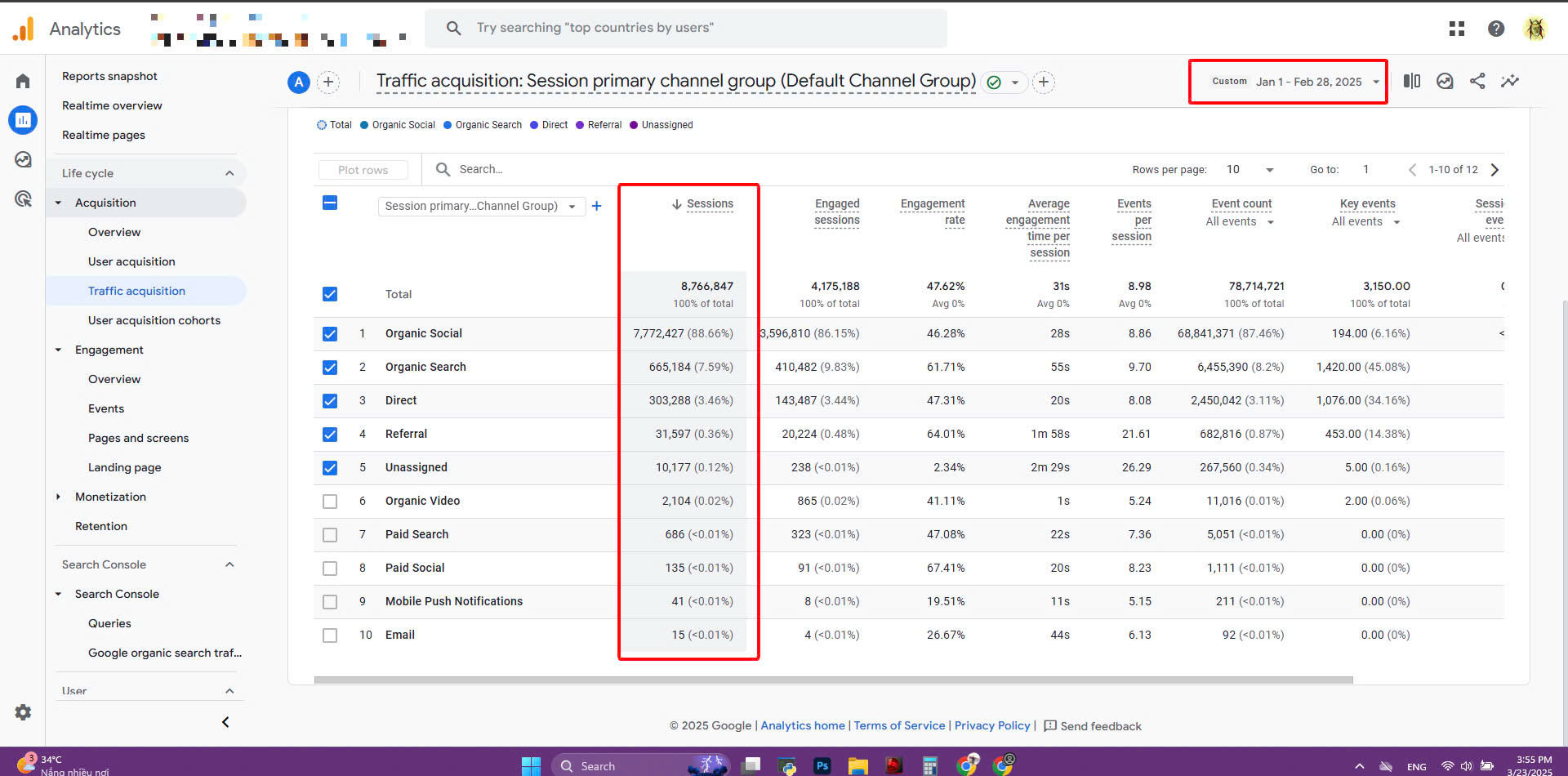Share this report icon
Image resolution: width=1568 pixels, height=776 pixels.
point(1477,81)
